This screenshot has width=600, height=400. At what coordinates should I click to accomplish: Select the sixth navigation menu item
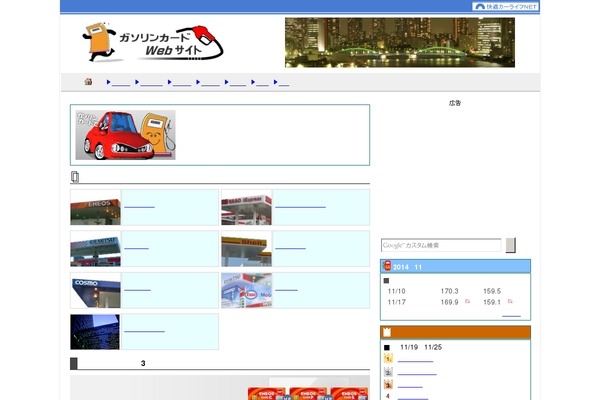click(x=262, y=82)
